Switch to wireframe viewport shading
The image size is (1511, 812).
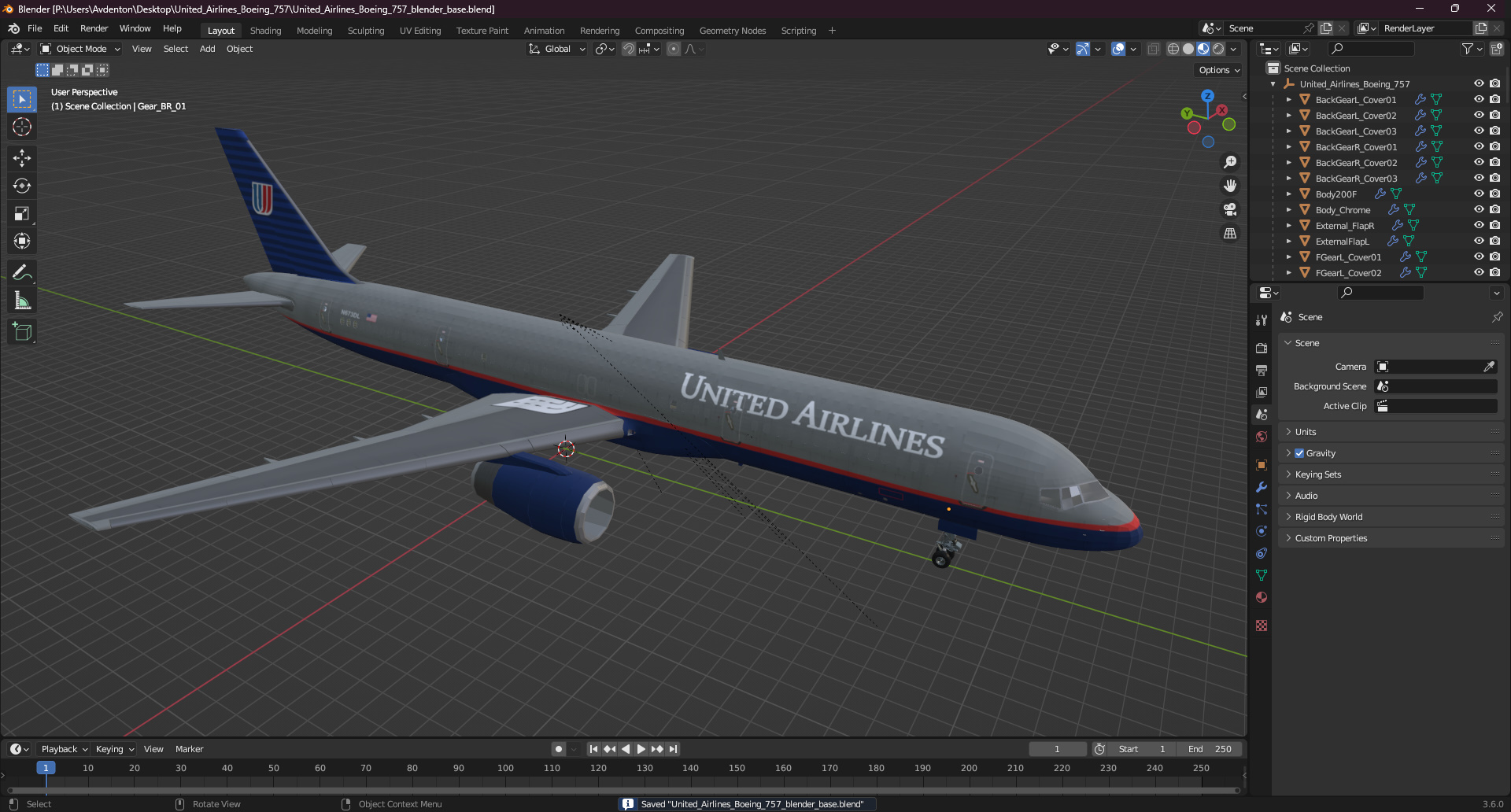click(x=1173, y=49)
